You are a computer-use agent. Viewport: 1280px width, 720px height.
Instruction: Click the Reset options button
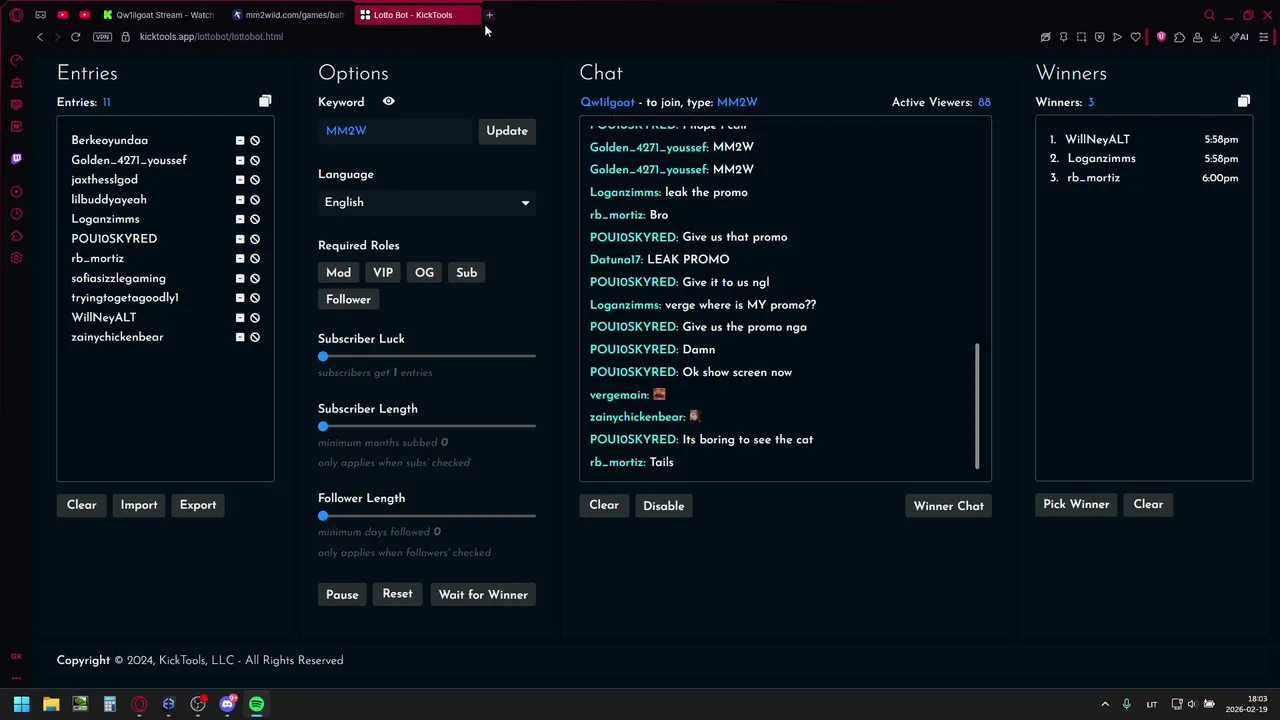pyautogui.click(x=397, y=594)
